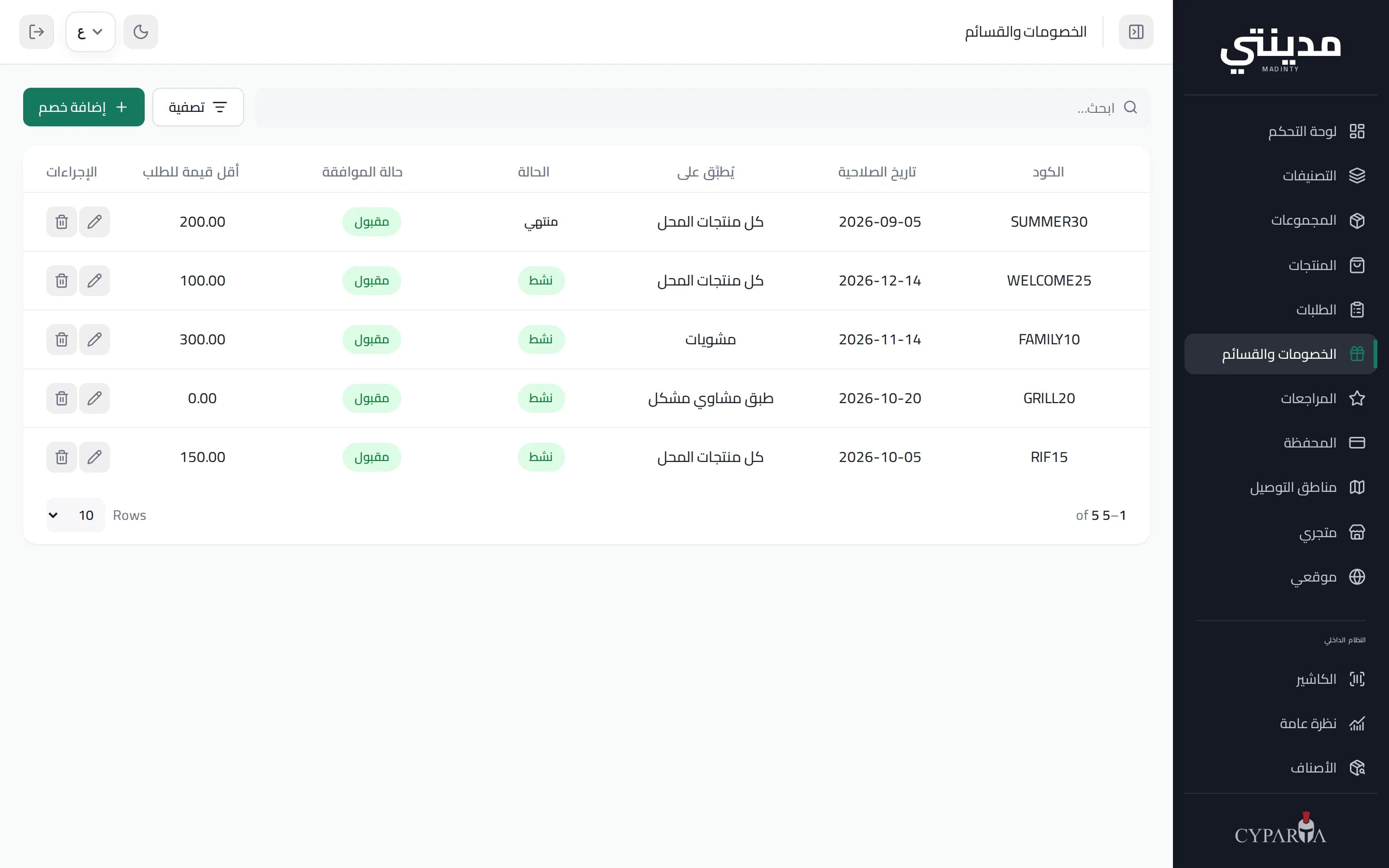Click the نشط status badge for GRILL20
Screen dimensions: 1389x868
(x=541, y=398)
